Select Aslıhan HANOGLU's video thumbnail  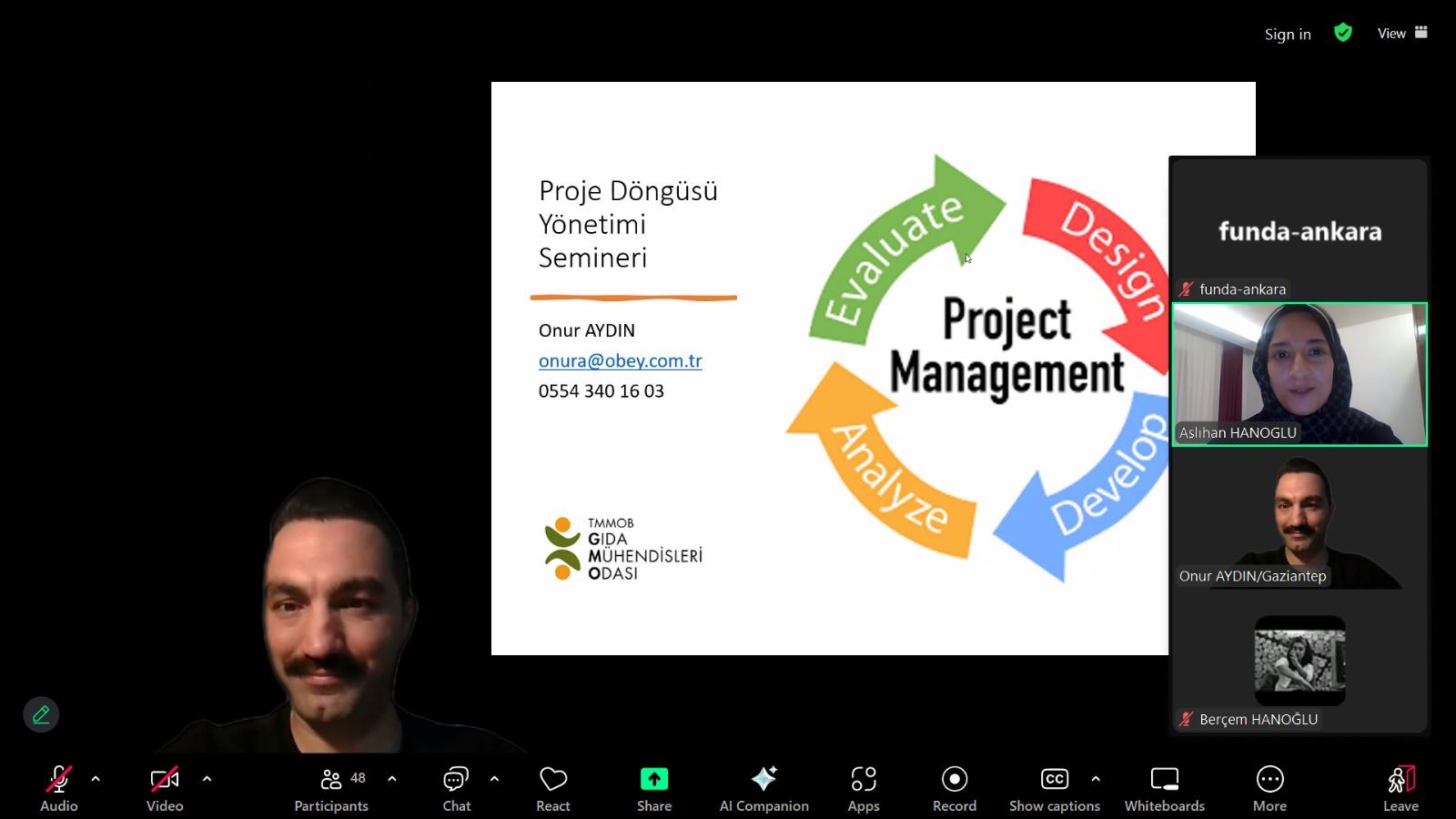pyautogui.click(x=1299, y=374)
